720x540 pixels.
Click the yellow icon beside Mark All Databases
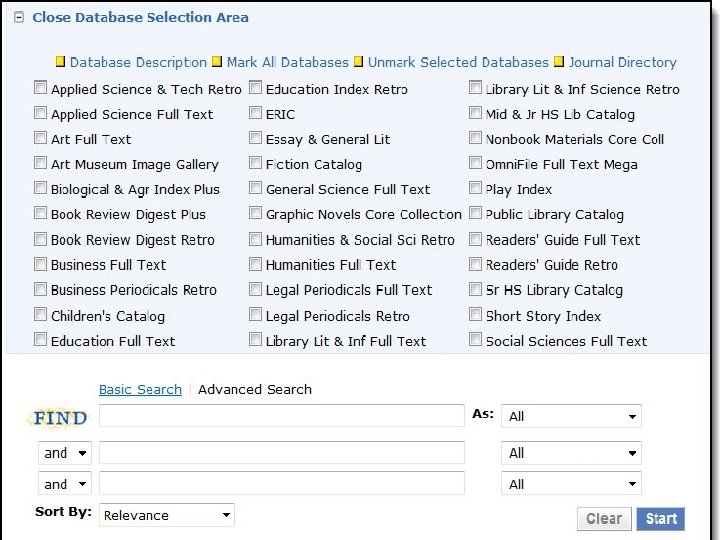point(217,62)
